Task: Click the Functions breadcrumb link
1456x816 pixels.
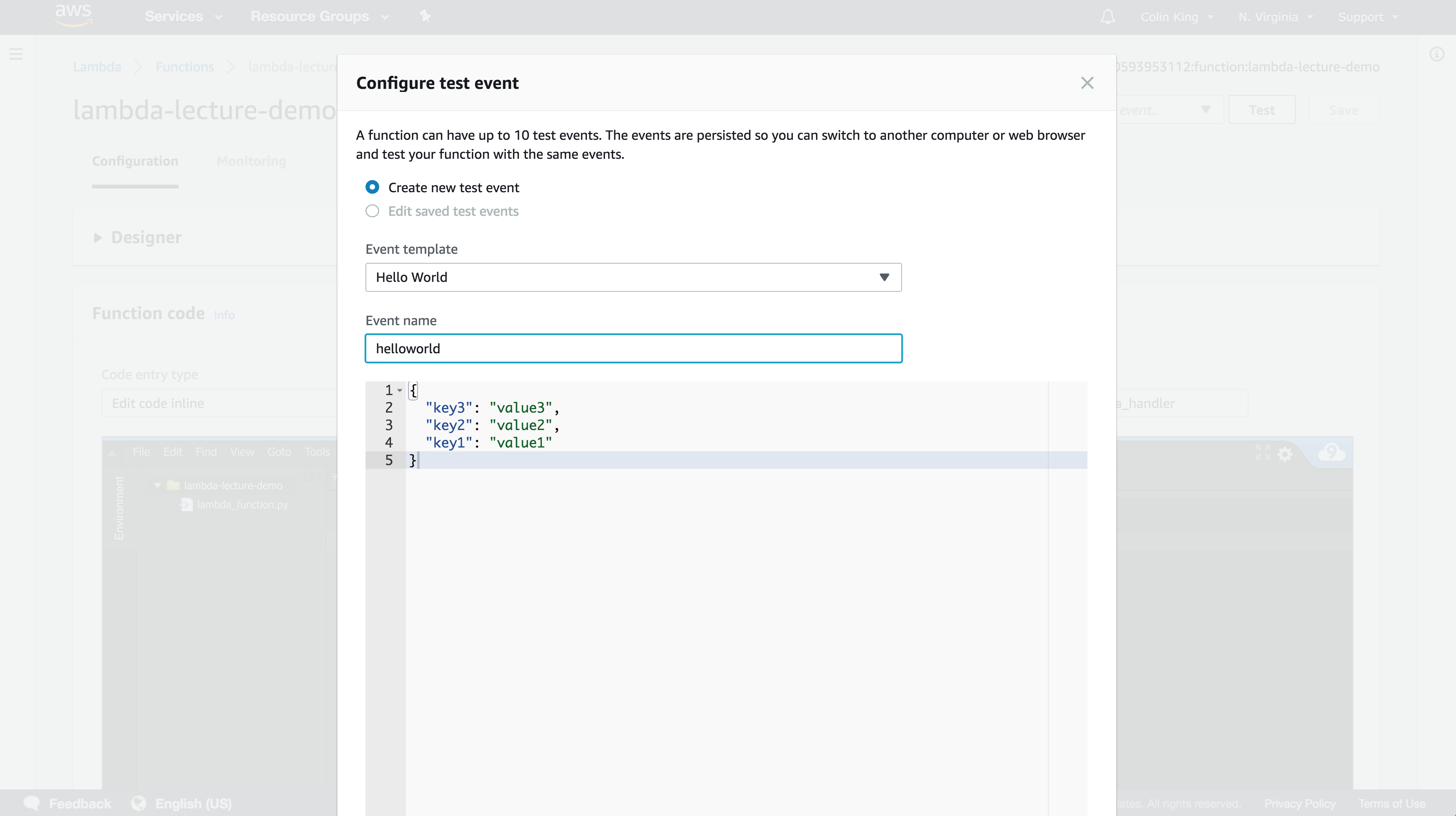Action: 185,67
